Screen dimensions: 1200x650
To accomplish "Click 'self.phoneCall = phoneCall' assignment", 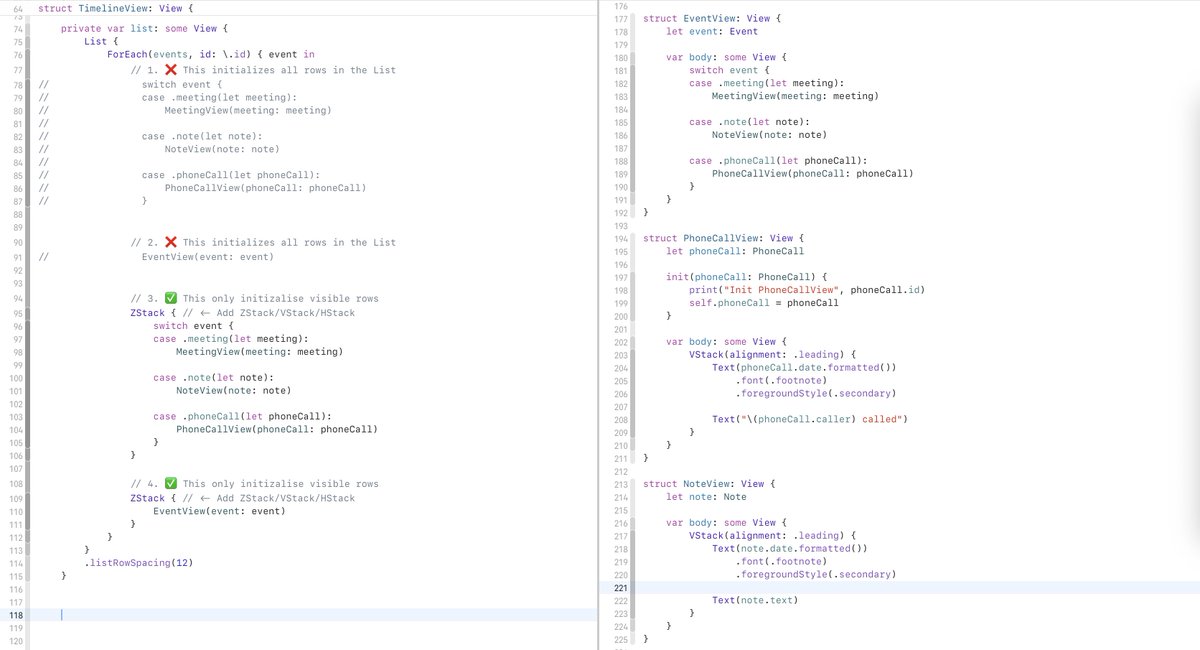I will (x=764, y=303).
